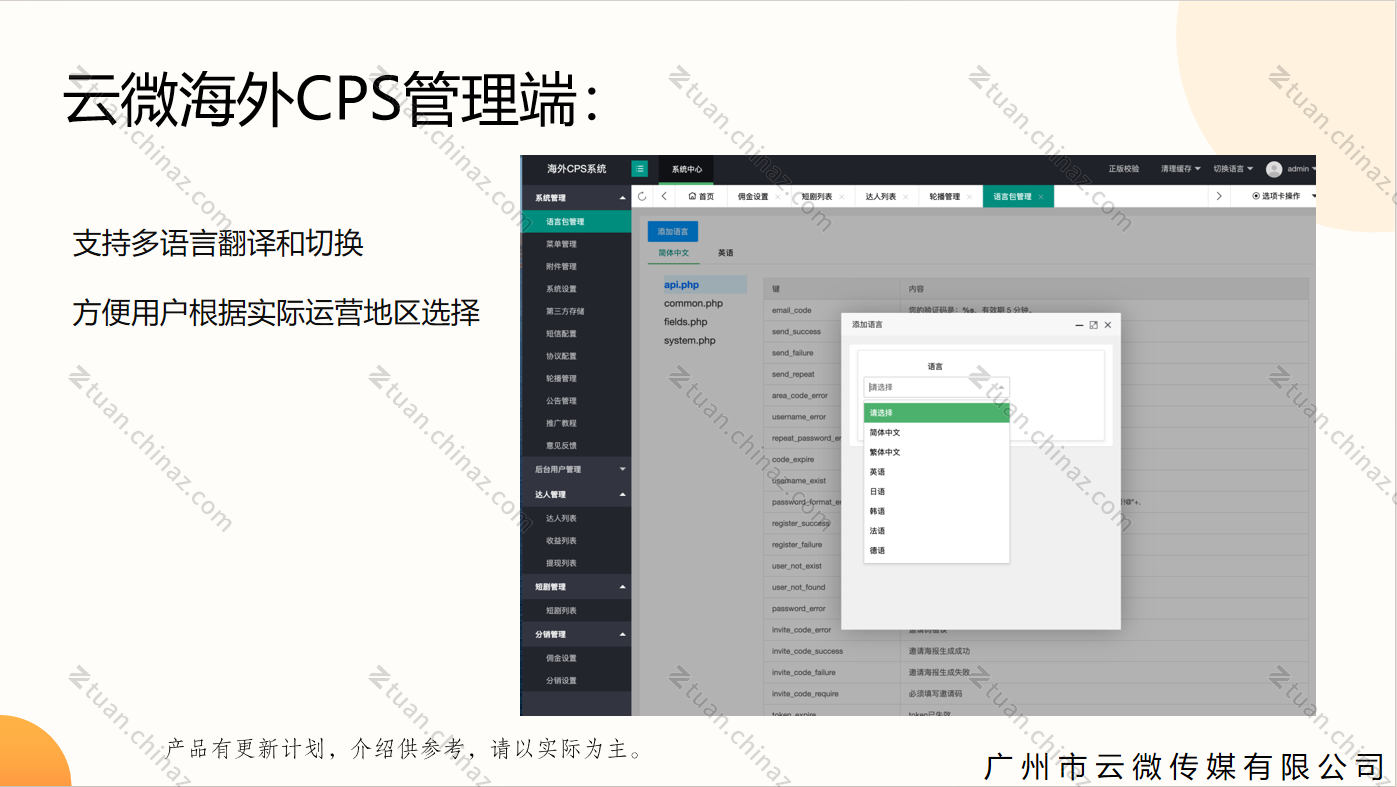Open 收益列表 in the sidebar
Image resolution: width=1397 pixels, height=787 pixels.
point(577,541)
